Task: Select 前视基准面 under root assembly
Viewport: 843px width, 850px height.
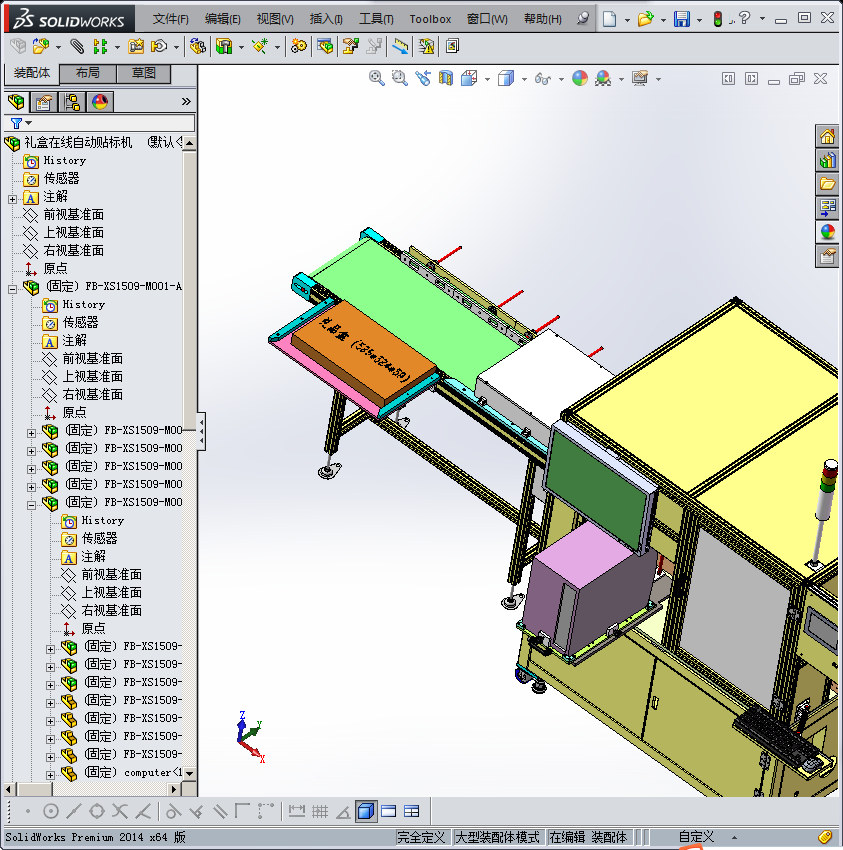Action: (73, 215)
